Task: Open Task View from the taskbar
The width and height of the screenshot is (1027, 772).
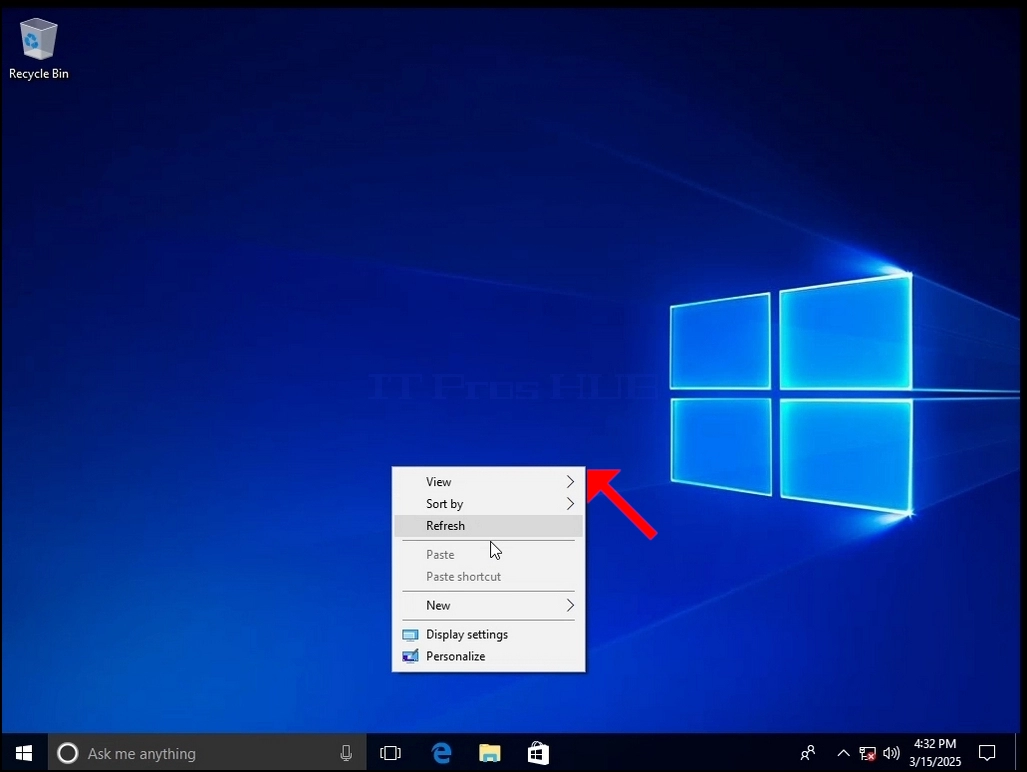Action: pyautogui.click(x=390, y=753)
